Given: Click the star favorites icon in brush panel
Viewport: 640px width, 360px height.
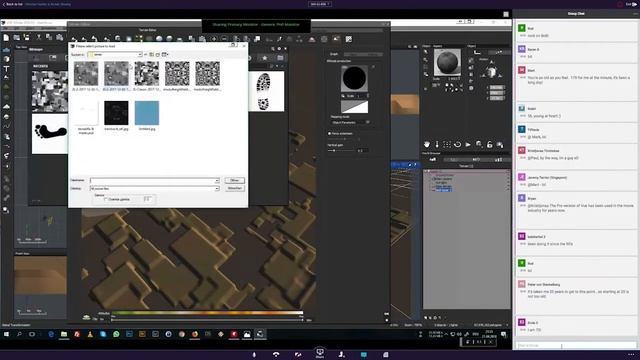Looking at the screenshot, I should tap(265, 58).
